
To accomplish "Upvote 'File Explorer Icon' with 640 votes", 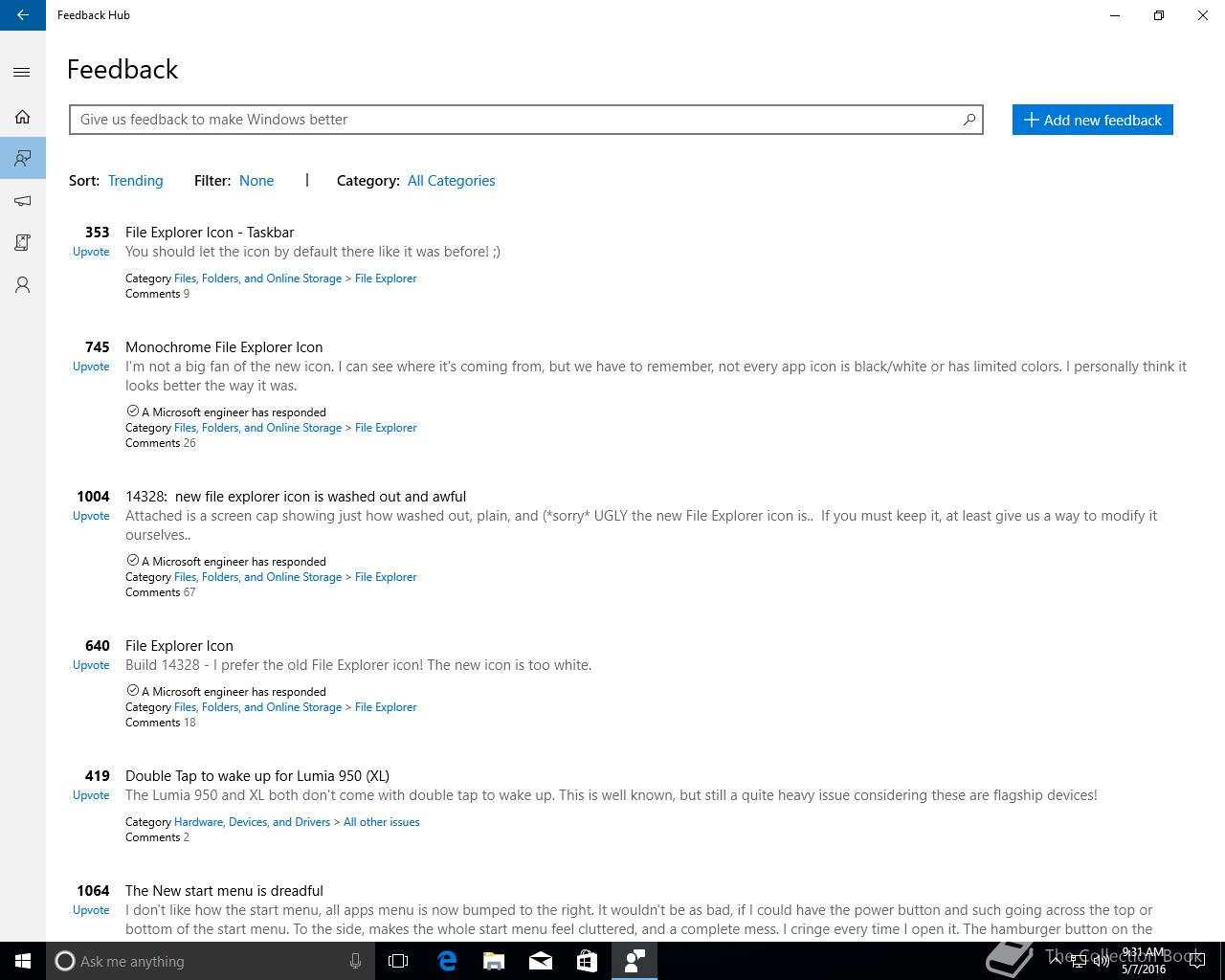I will [x=91, y=665].
